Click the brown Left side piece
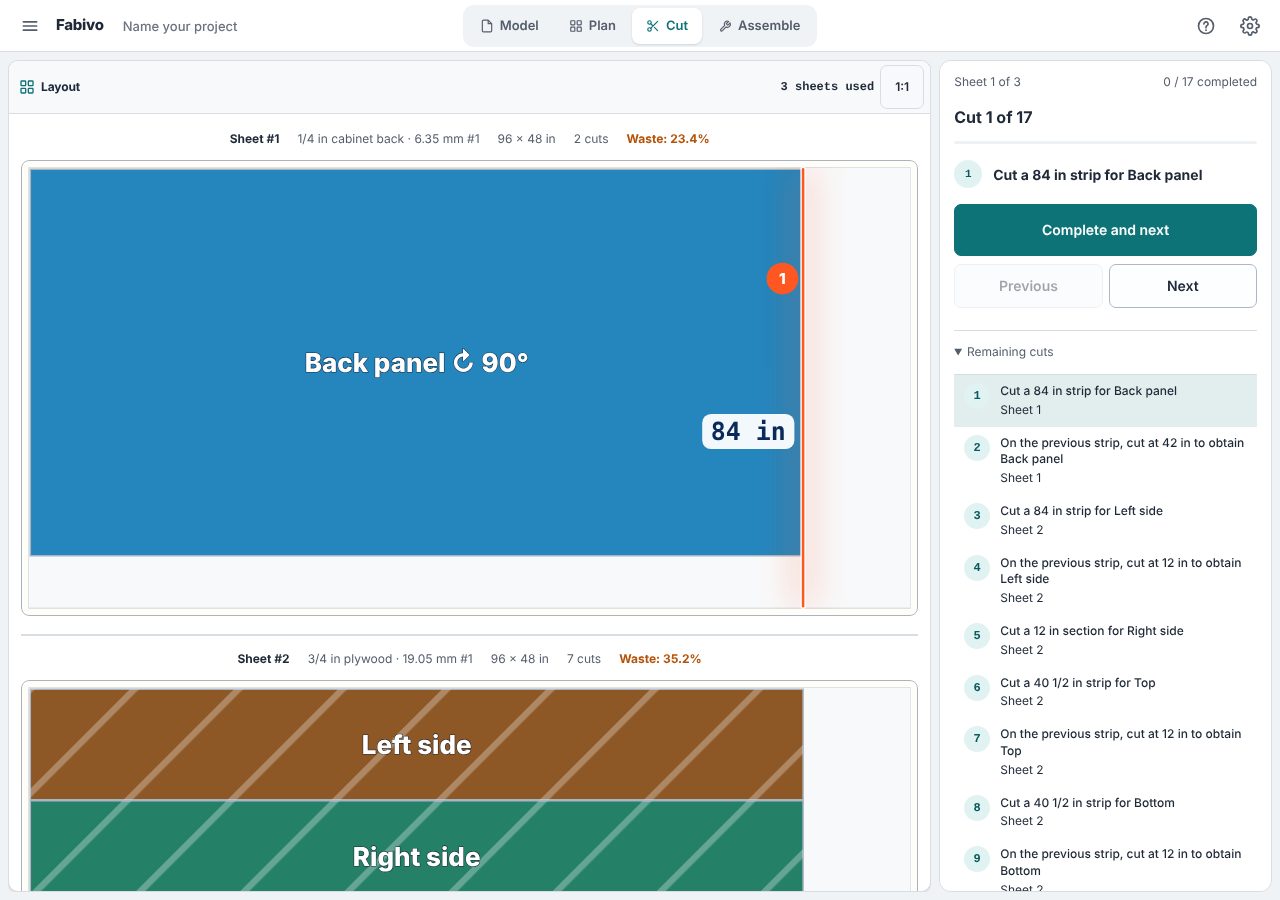The height and width of the screenshot is (900, 1280). point(416,744)
